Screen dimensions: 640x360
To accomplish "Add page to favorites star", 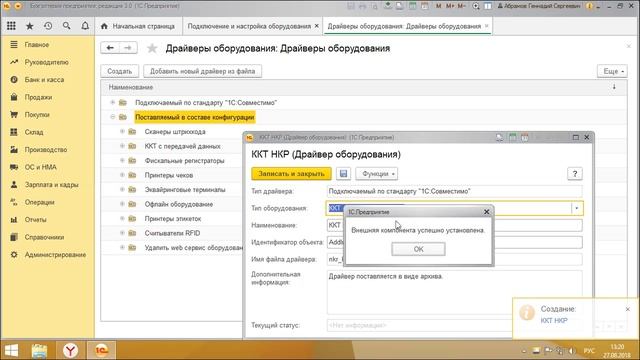I will point(152,49).
